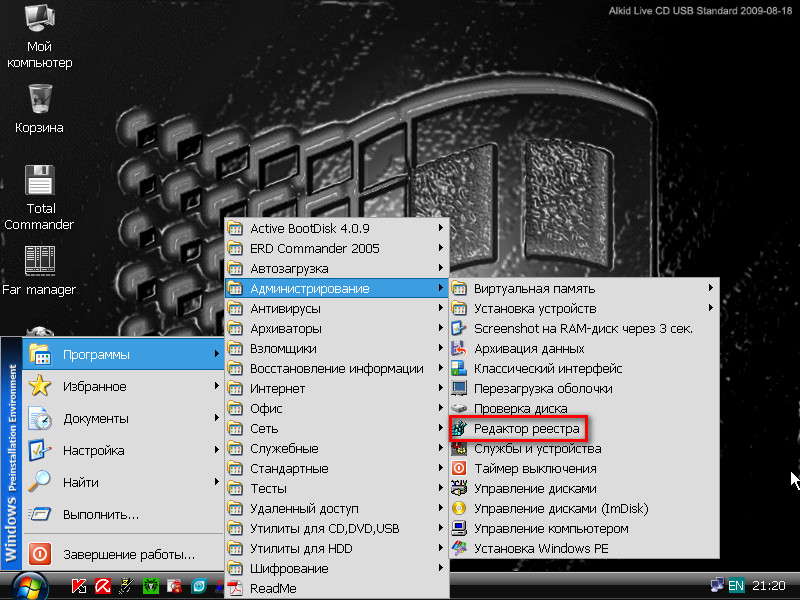Open Настройка in the Start menu
The height and width of the screenshot is (600, 800).
(x=123, y=451)
